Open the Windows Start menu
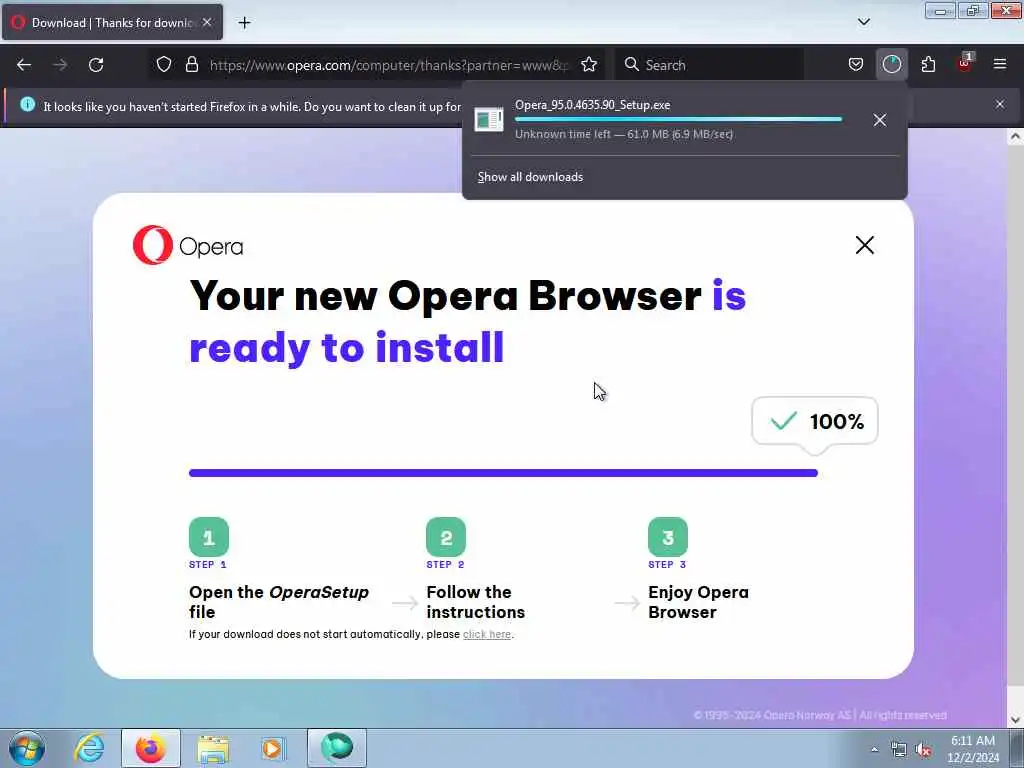Screen dimensions: 1024x768 [x=27, y=748]
